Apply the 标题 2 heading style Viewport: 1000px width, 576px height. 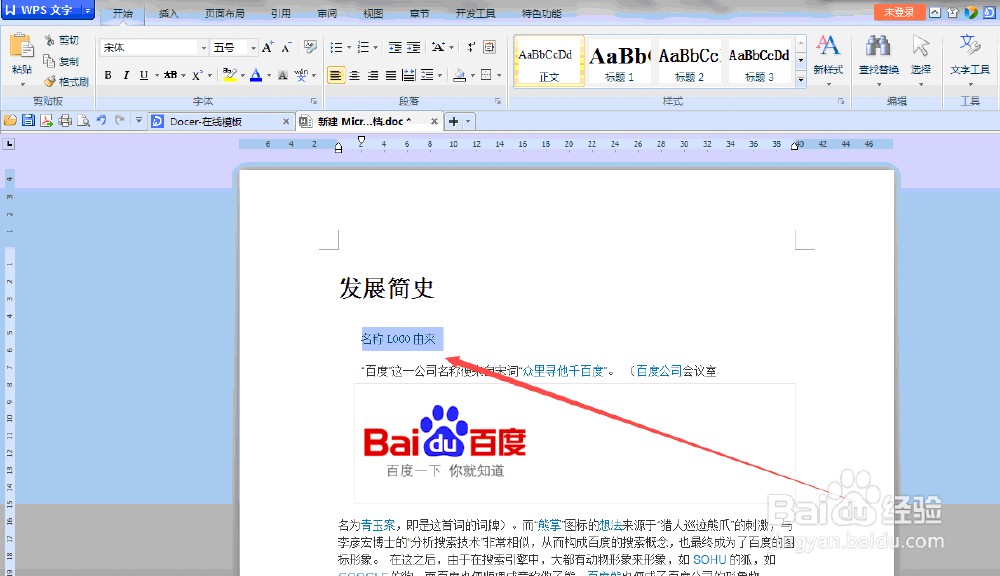point(689,61)
